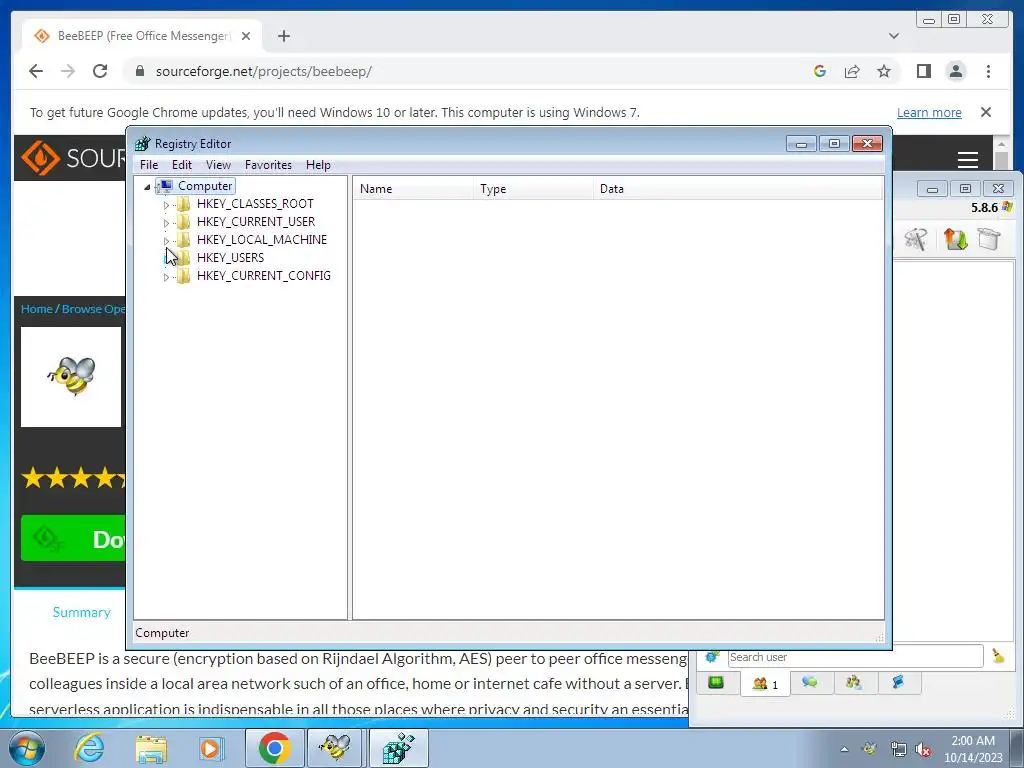Click the Data column header
The height and width of the screenshot is (768, 1024).
(738, 189)
